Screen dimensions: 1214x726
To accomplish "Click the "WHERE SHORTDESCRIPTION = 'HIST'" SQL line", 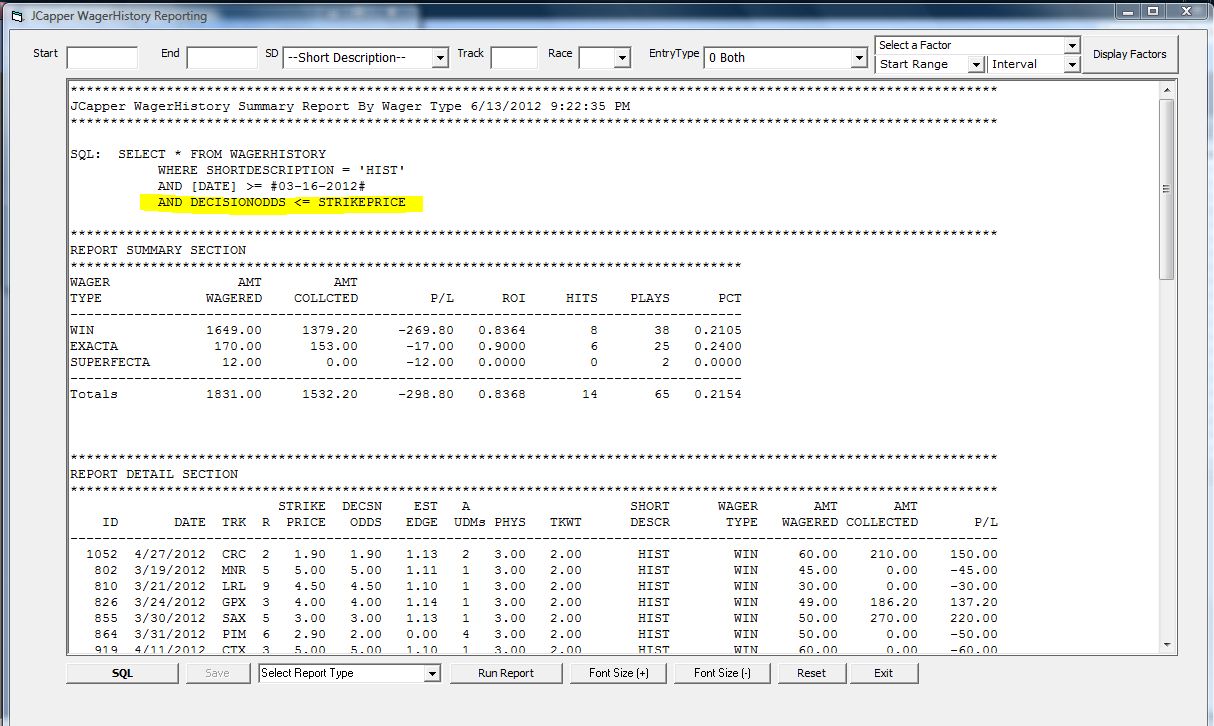I will 281,171.
